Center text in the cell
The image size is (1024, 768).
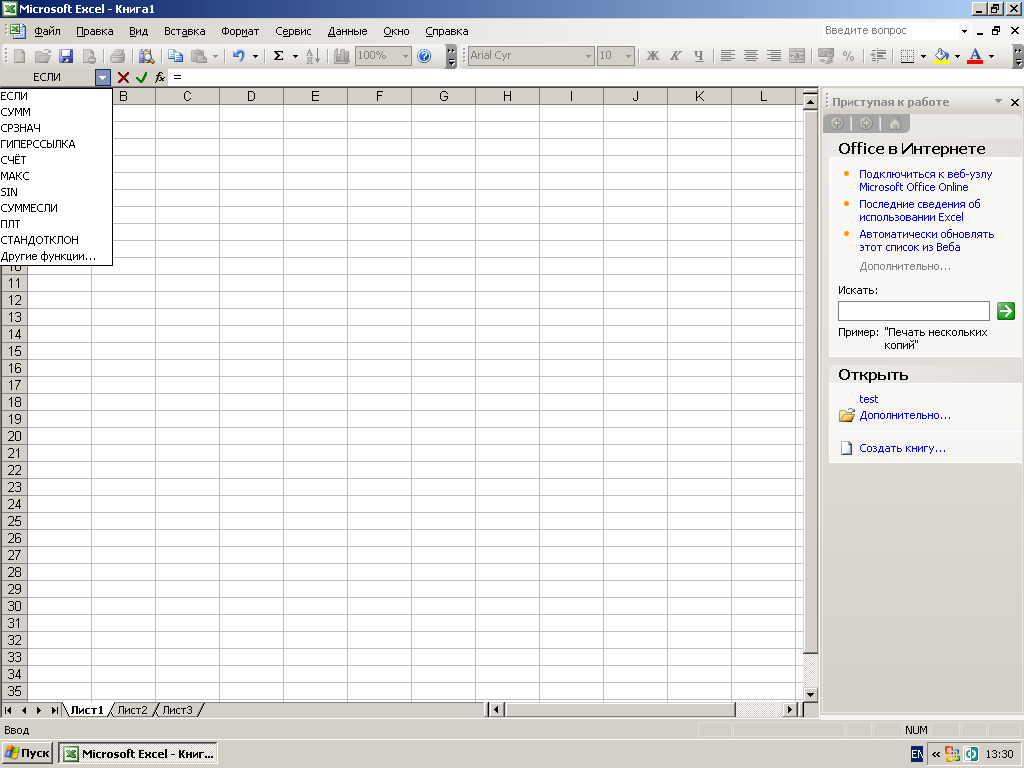(750, 56)
